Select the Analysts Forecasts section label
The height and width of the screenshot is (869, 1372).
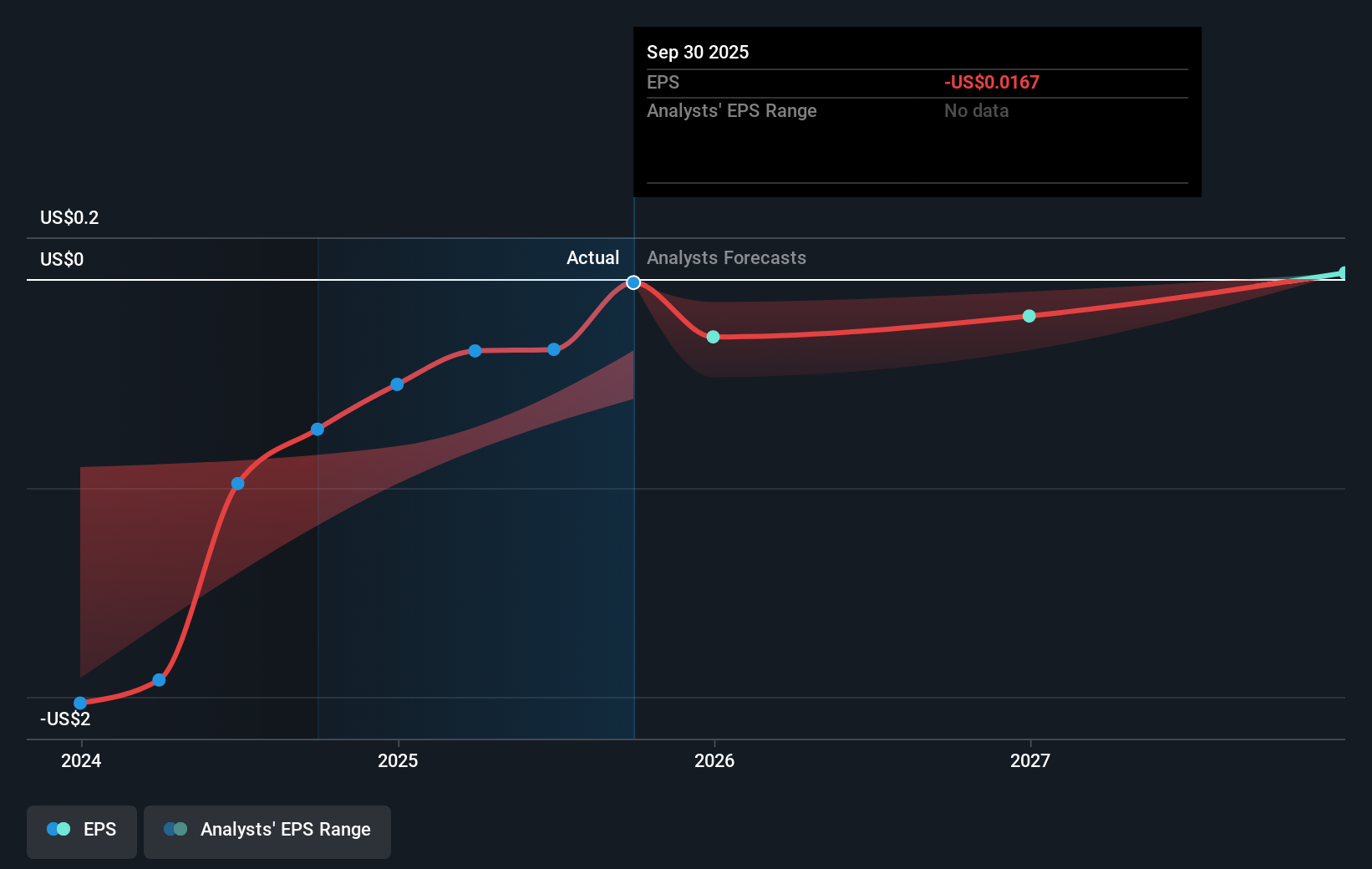[x=726, y=257]
